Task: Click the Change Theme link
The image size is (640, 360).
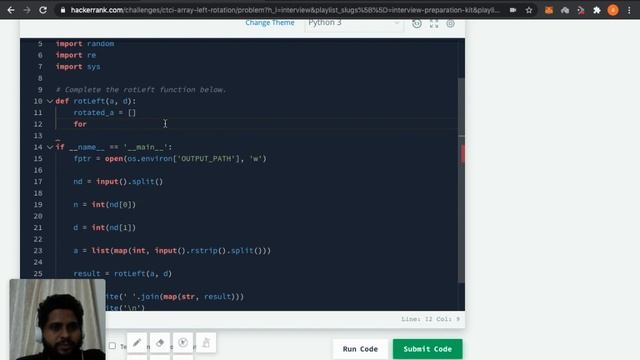Action: click(270, 23)
